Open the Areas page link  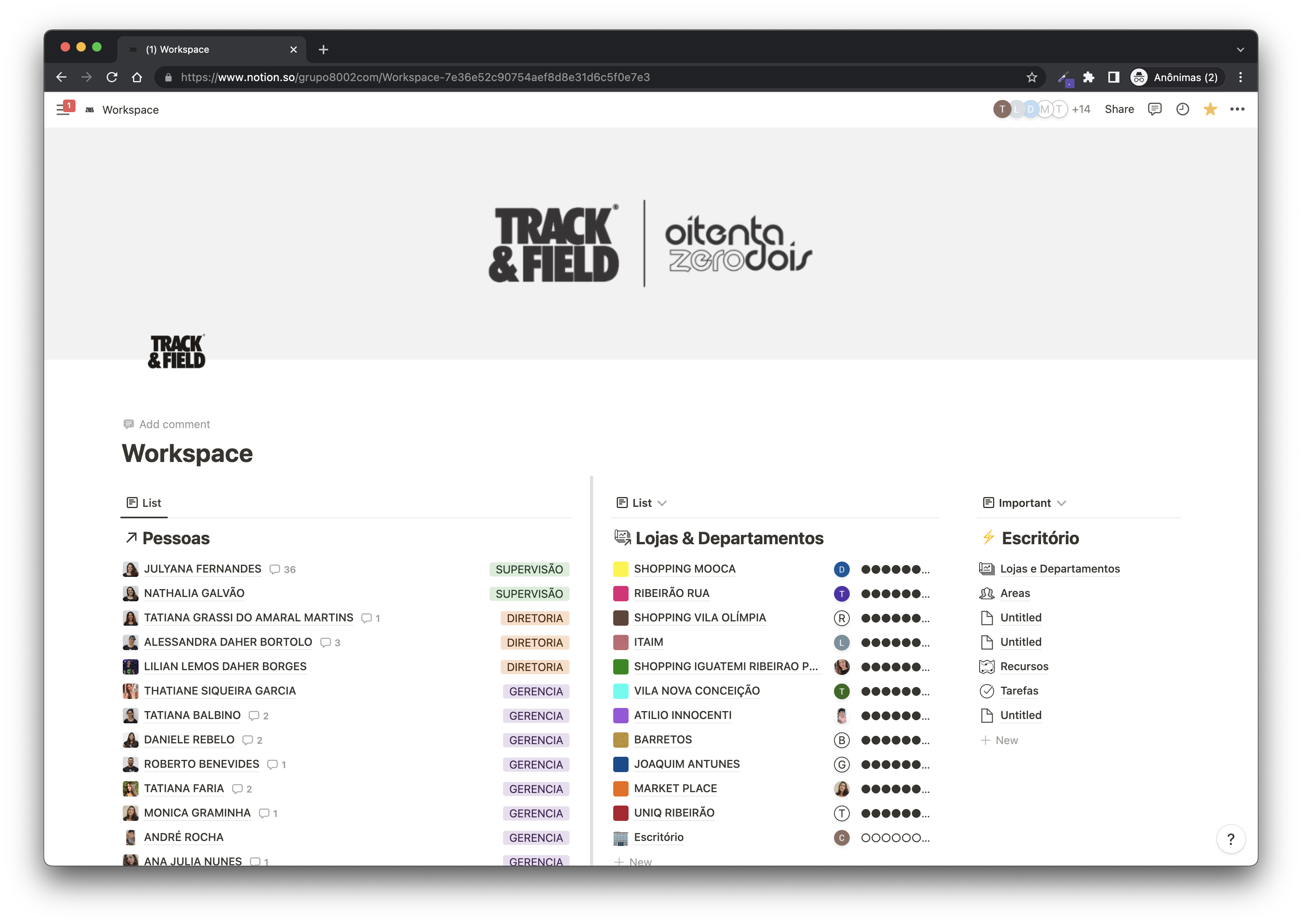pos(1015,593)
